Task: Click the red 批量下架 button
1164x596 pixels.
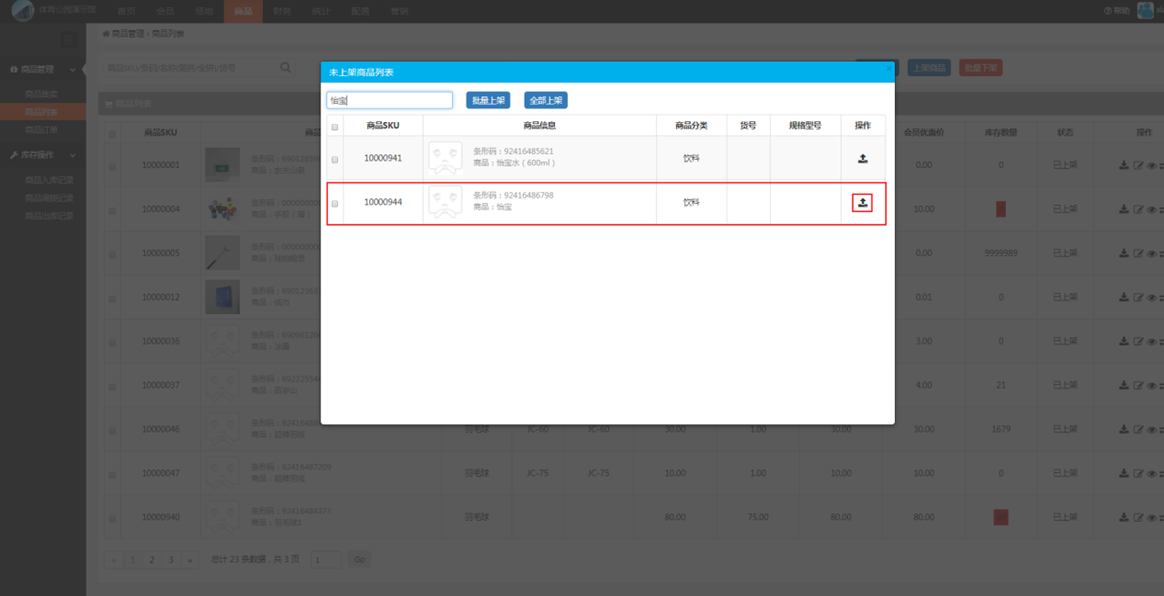Action: coord(981,68)
